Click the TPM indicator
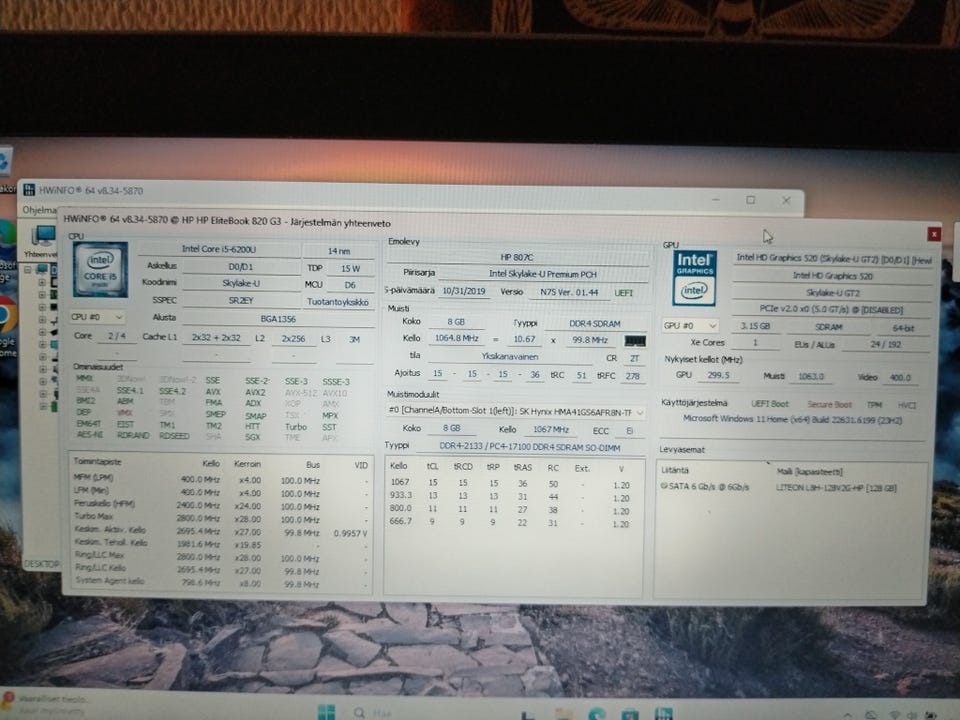960x720 pixels. pyautogui.click(x=874, y=405)
